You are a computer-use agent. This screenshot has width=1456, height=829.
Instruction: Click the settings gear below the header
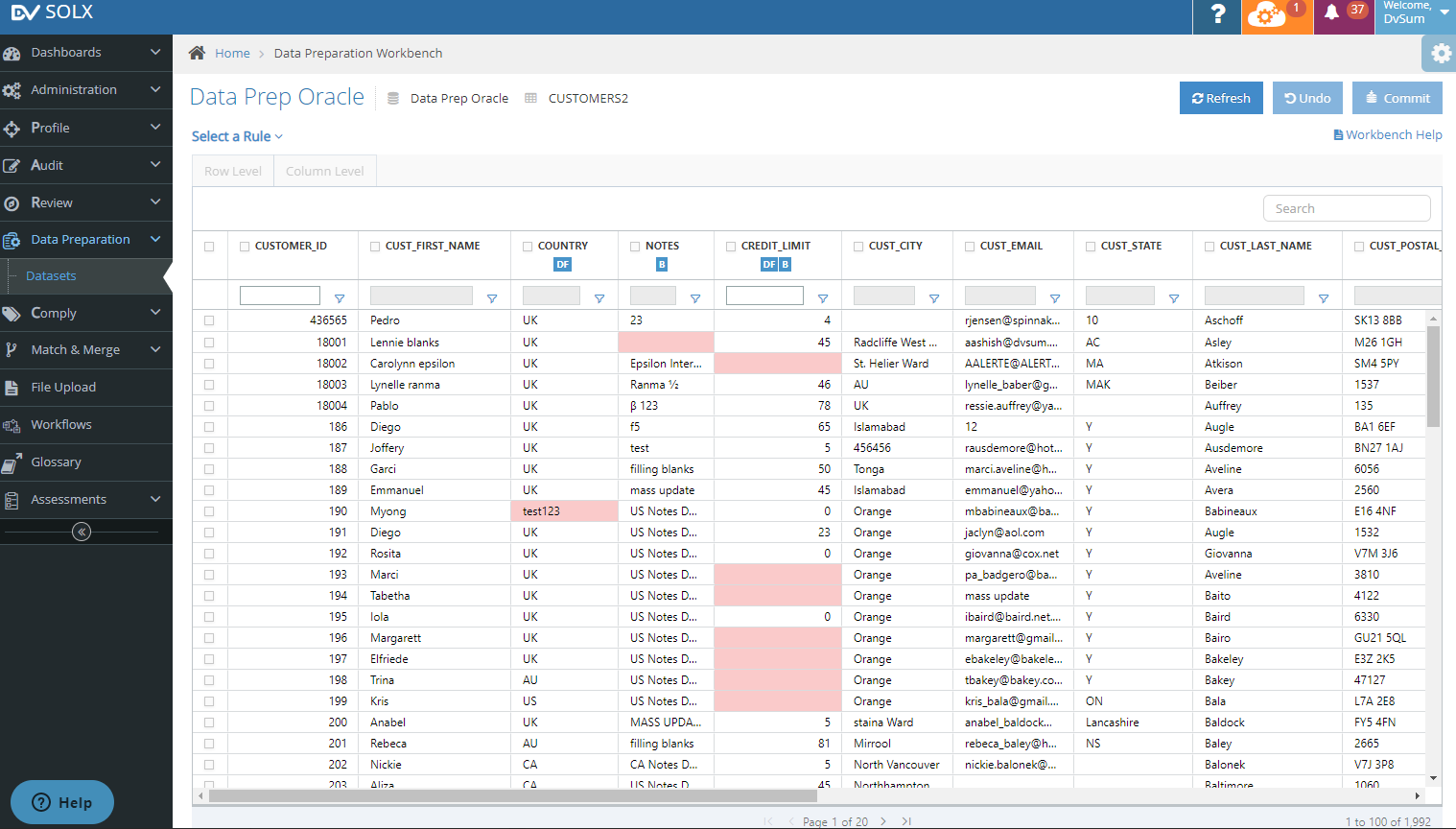tap(1439, 54)
